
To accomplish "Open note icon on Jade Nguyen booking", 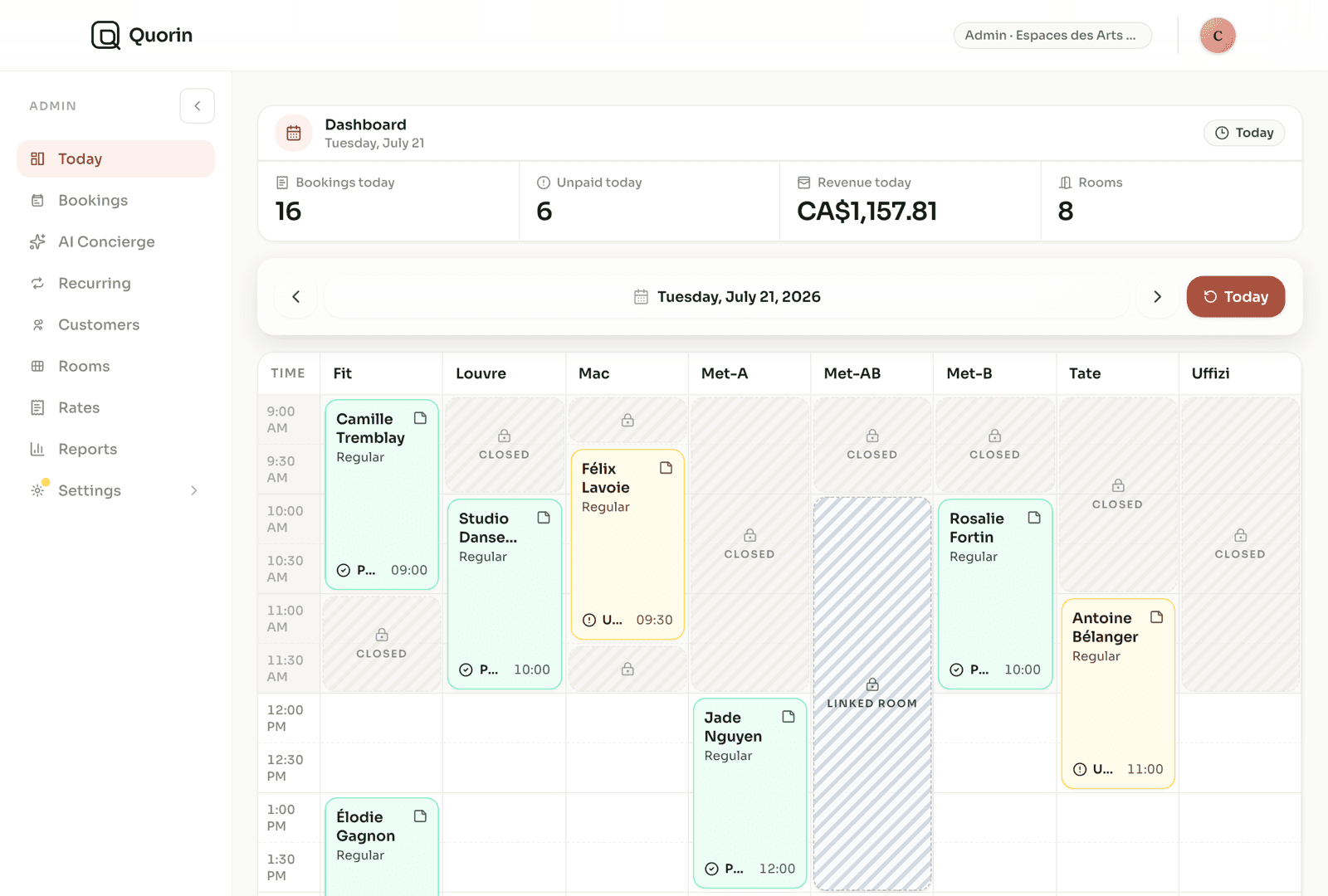I will tap(788, 717).
